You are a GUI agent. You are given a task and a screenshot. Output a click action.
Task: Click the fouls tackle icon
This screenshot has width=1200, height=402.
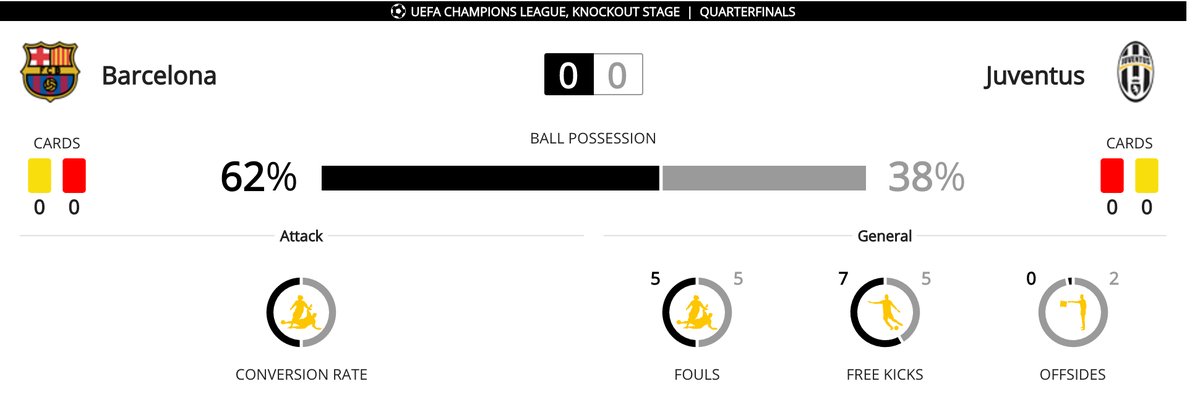pos(697,312)
